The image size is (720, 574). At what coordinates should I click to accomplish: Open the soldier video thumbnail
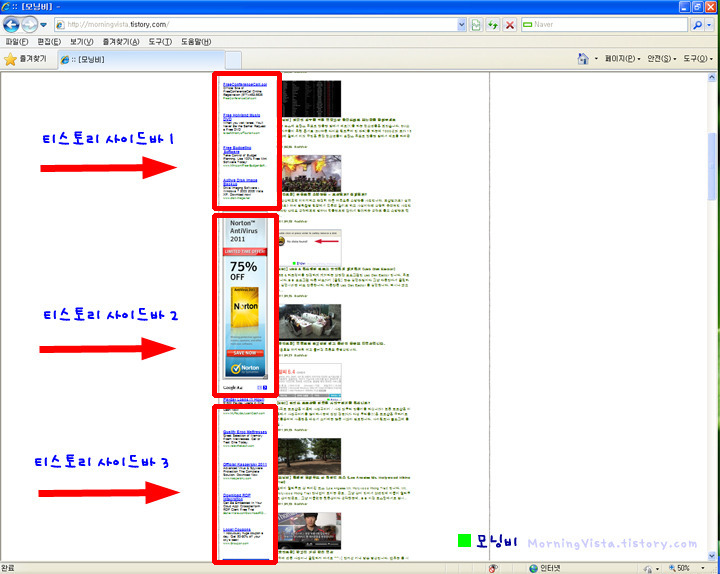[x=310, y=531]
